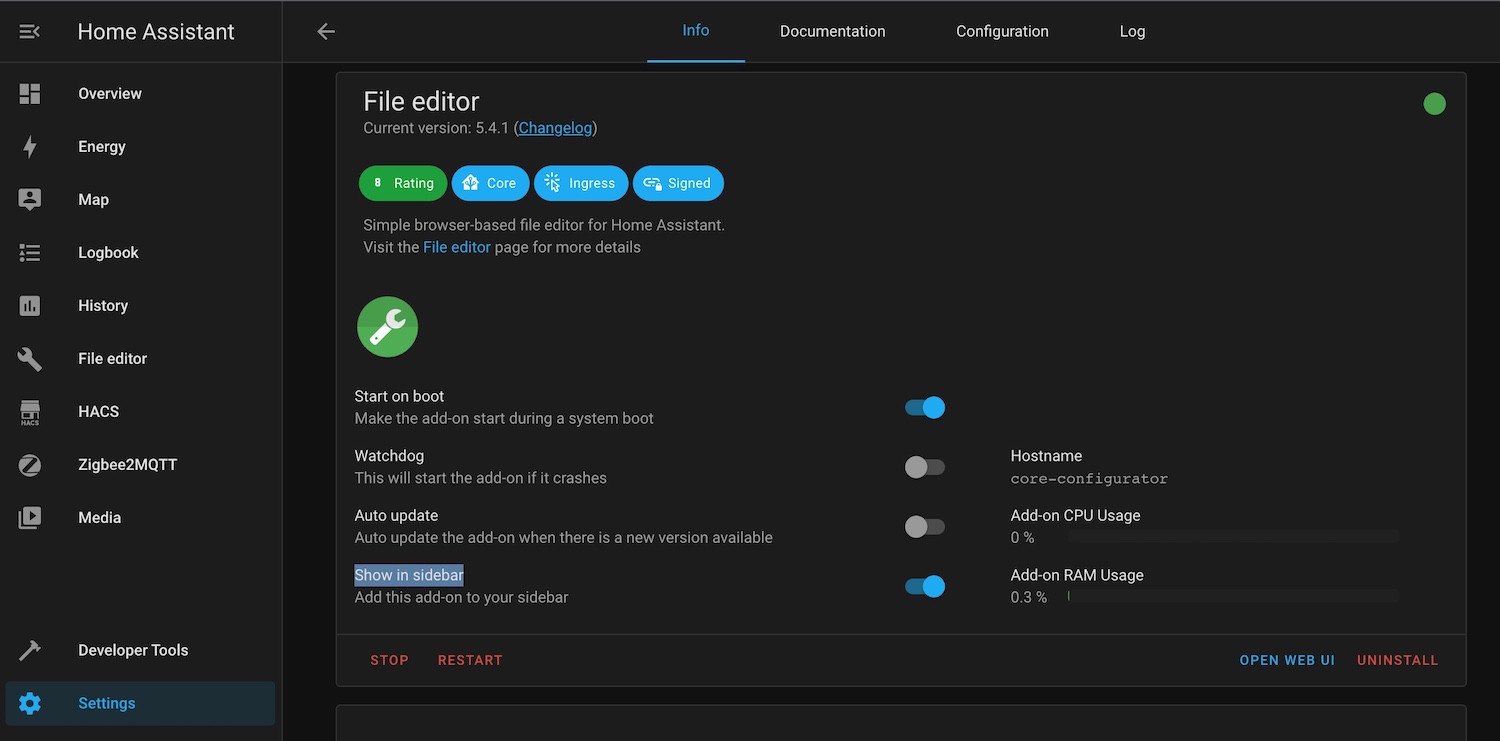Open the Changelog link
This screenshot has width=1500, height=741.
(x=555, y=127)
